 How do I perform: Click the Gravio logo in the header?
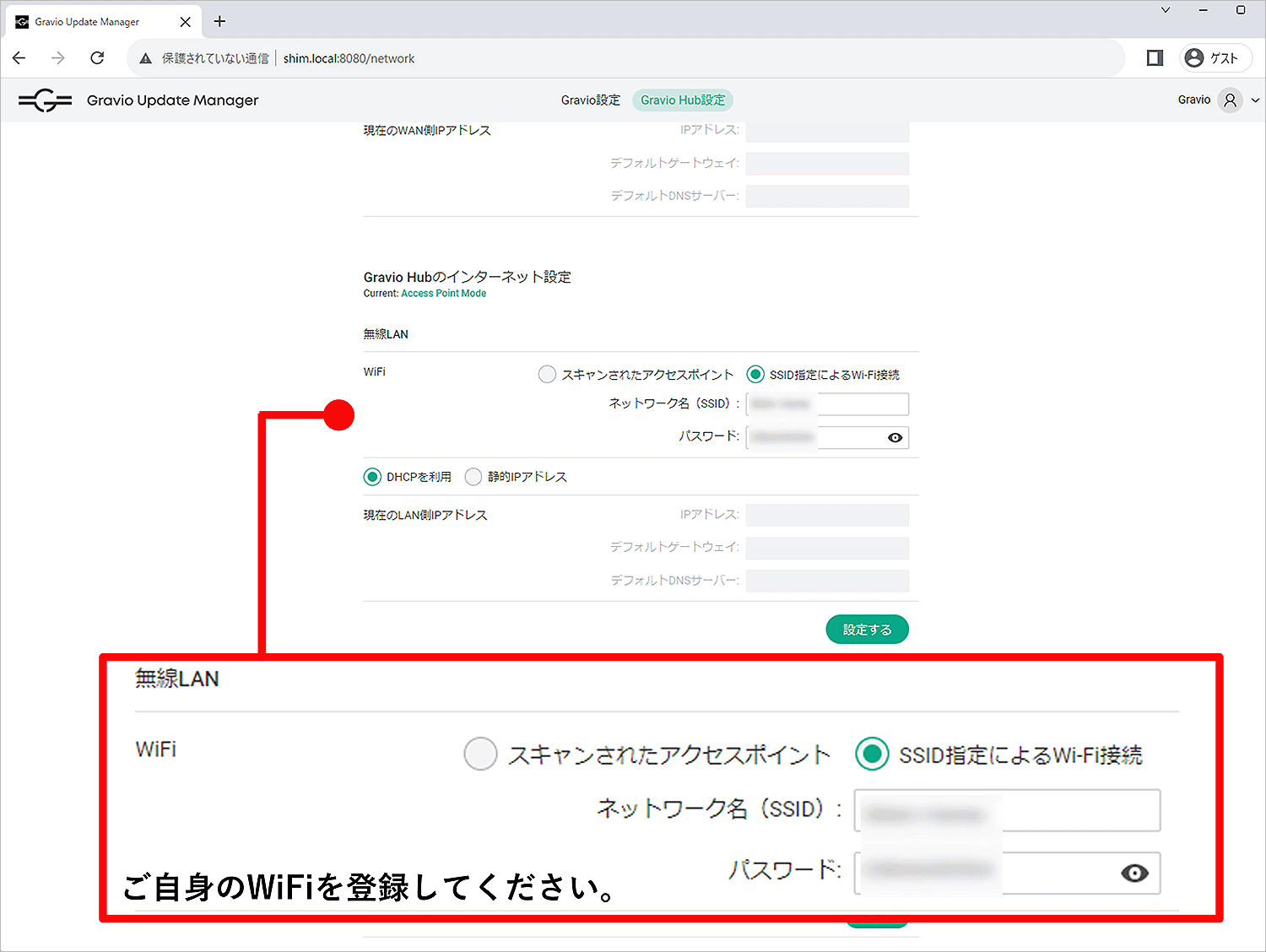point(46,100)
